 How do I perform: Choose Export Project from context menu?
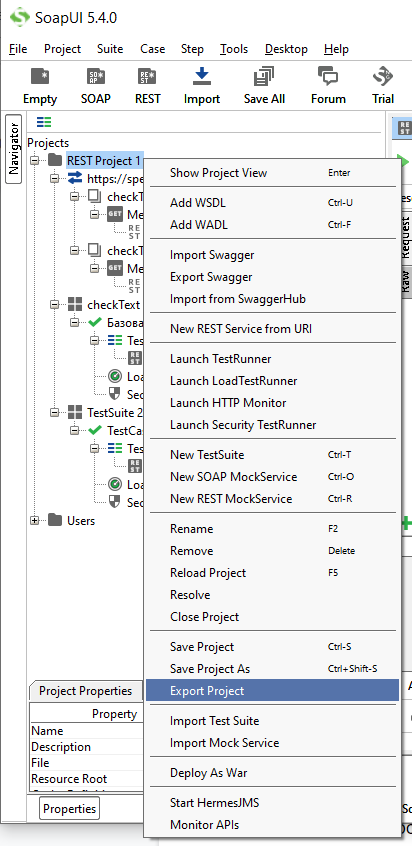[272, 691]
